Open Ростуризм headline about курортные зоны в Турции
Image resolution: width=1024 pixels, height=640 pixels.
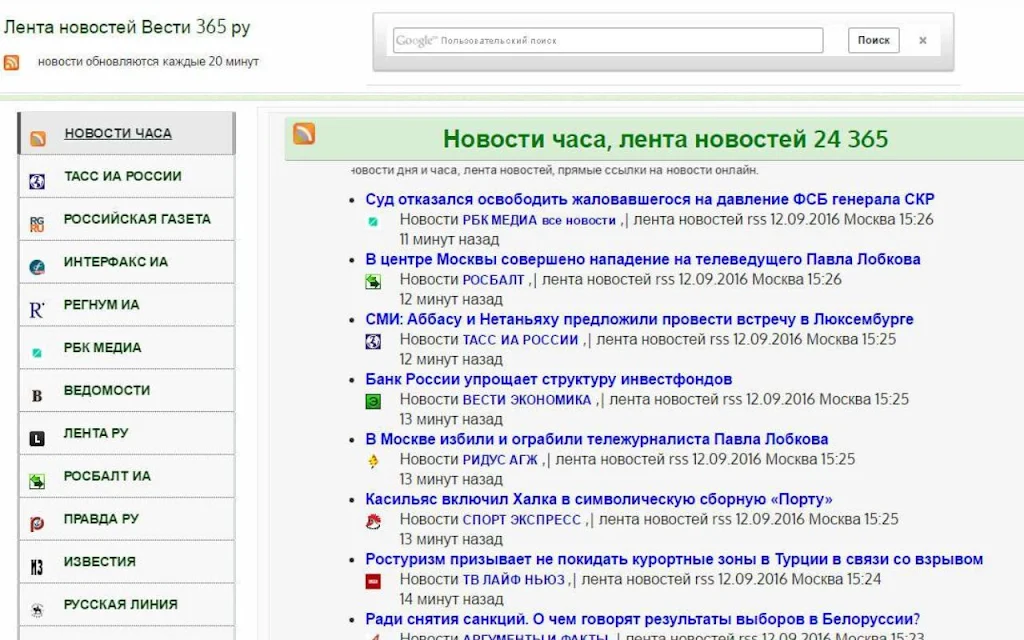click(x=674, y=560)
